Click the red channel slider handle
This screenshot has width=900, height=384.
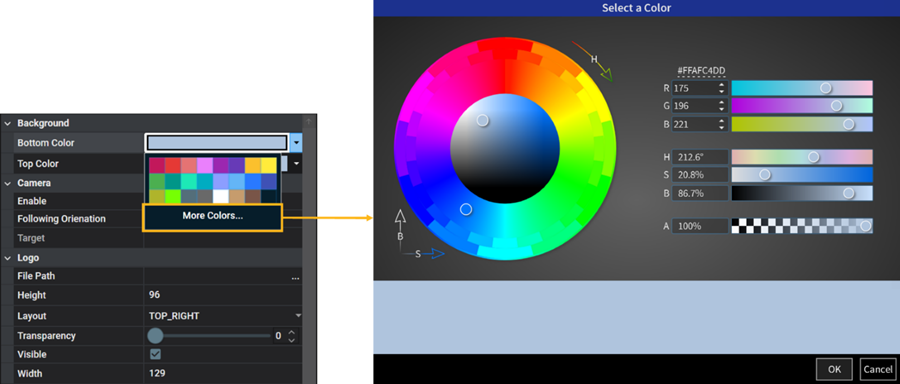(825, 88)
